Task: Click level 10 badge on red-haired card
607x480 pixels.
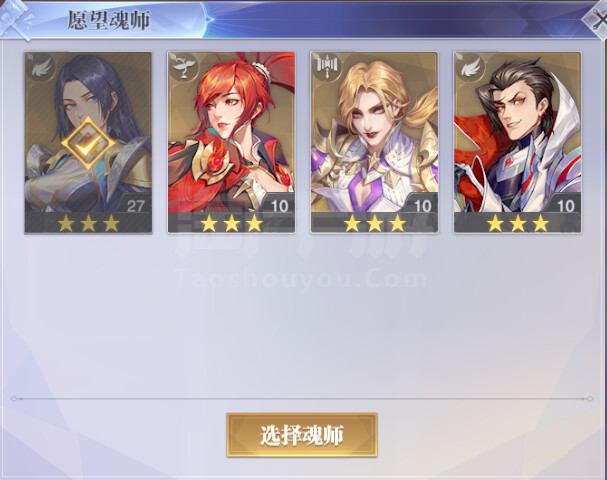Action: (279, 205)
